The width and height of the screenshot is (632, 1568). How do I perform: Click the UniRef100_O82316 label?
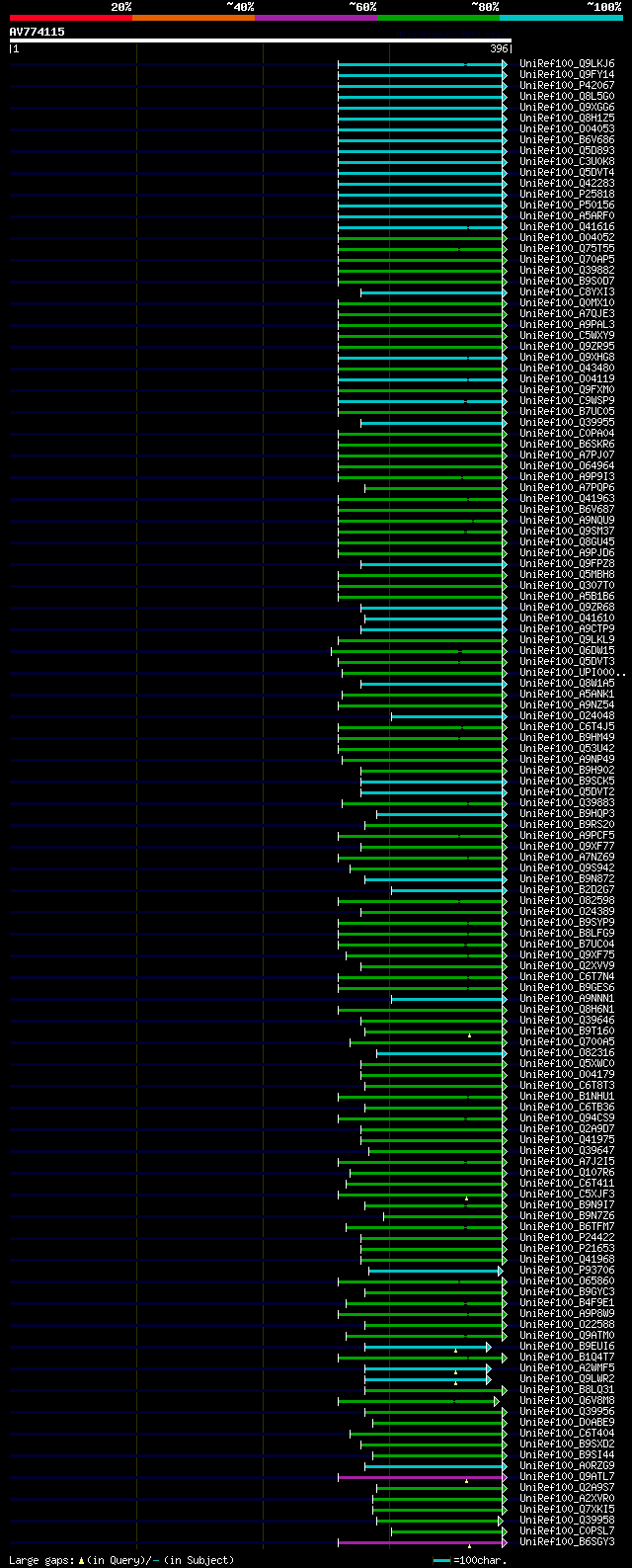(x=567, y=1052)
